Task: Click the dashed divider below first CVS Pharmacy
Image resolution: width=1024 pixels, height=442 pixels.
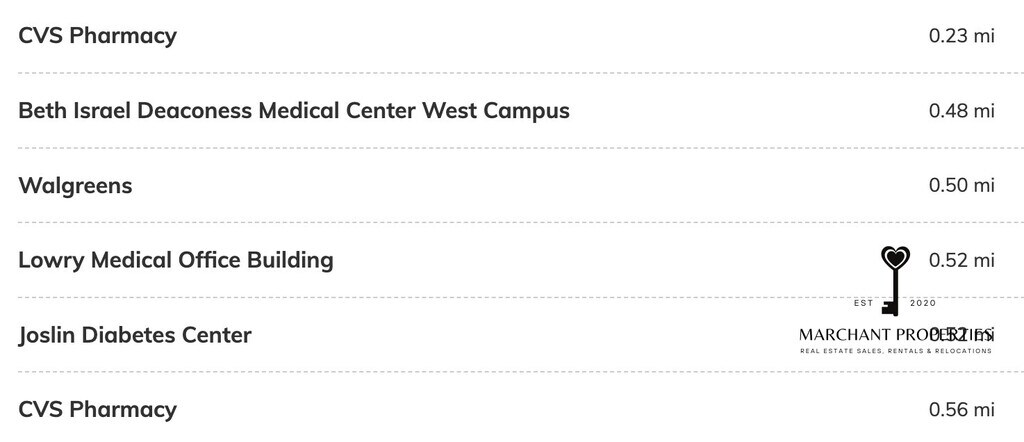Action: 512,73
